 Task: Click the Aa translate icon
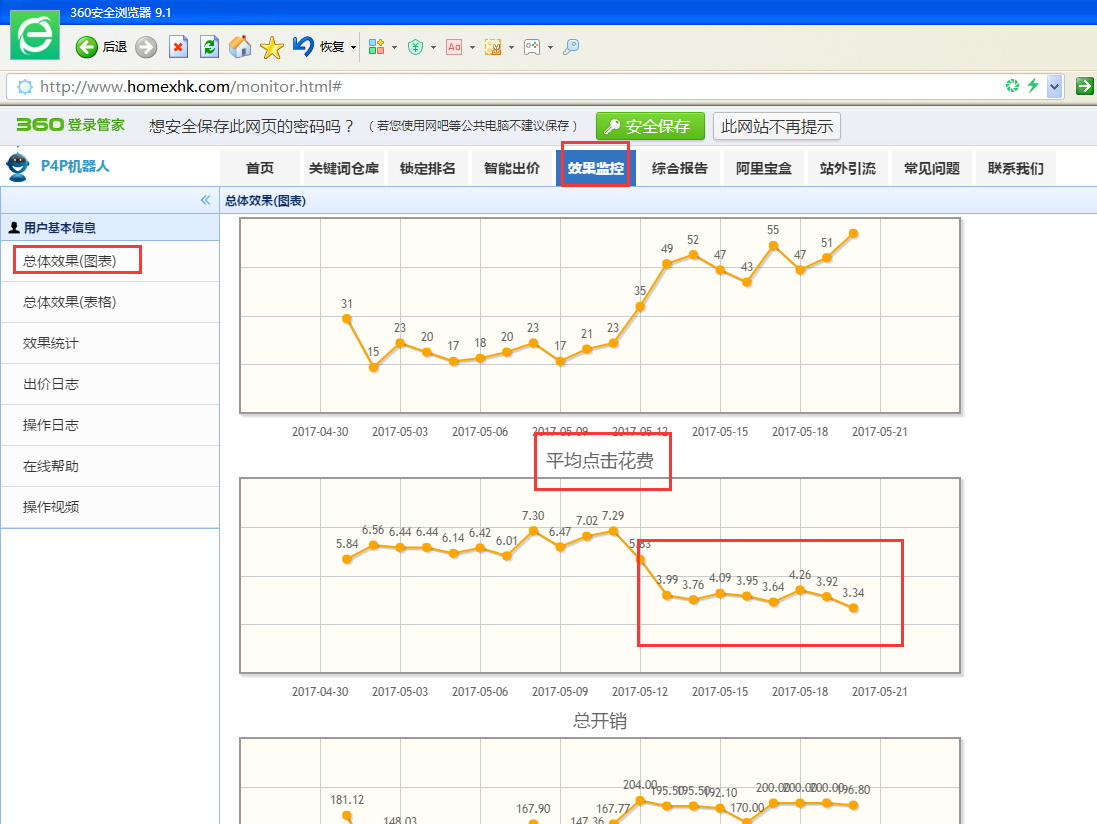pos(454,47)
